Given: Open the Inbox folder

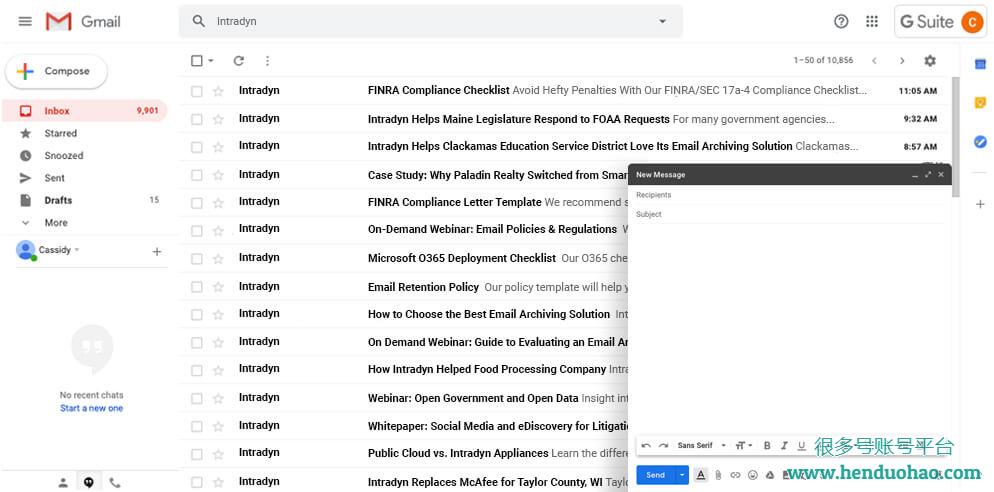Looking at the screenshot, I should coord(84,111).
